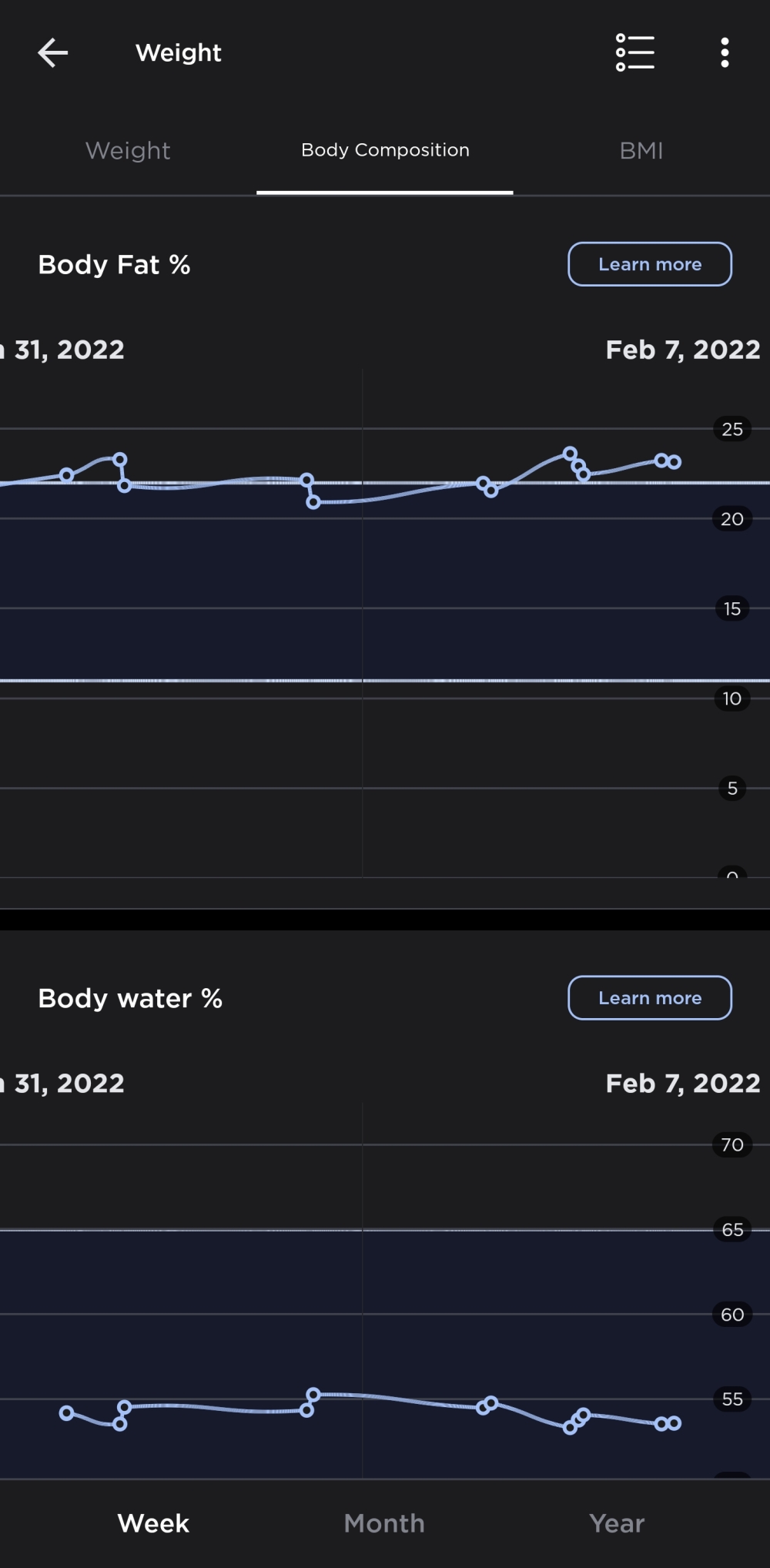Screen dimensions: 770x1568
Task: Tap the last Body water data point
Action: [675, 1423]
